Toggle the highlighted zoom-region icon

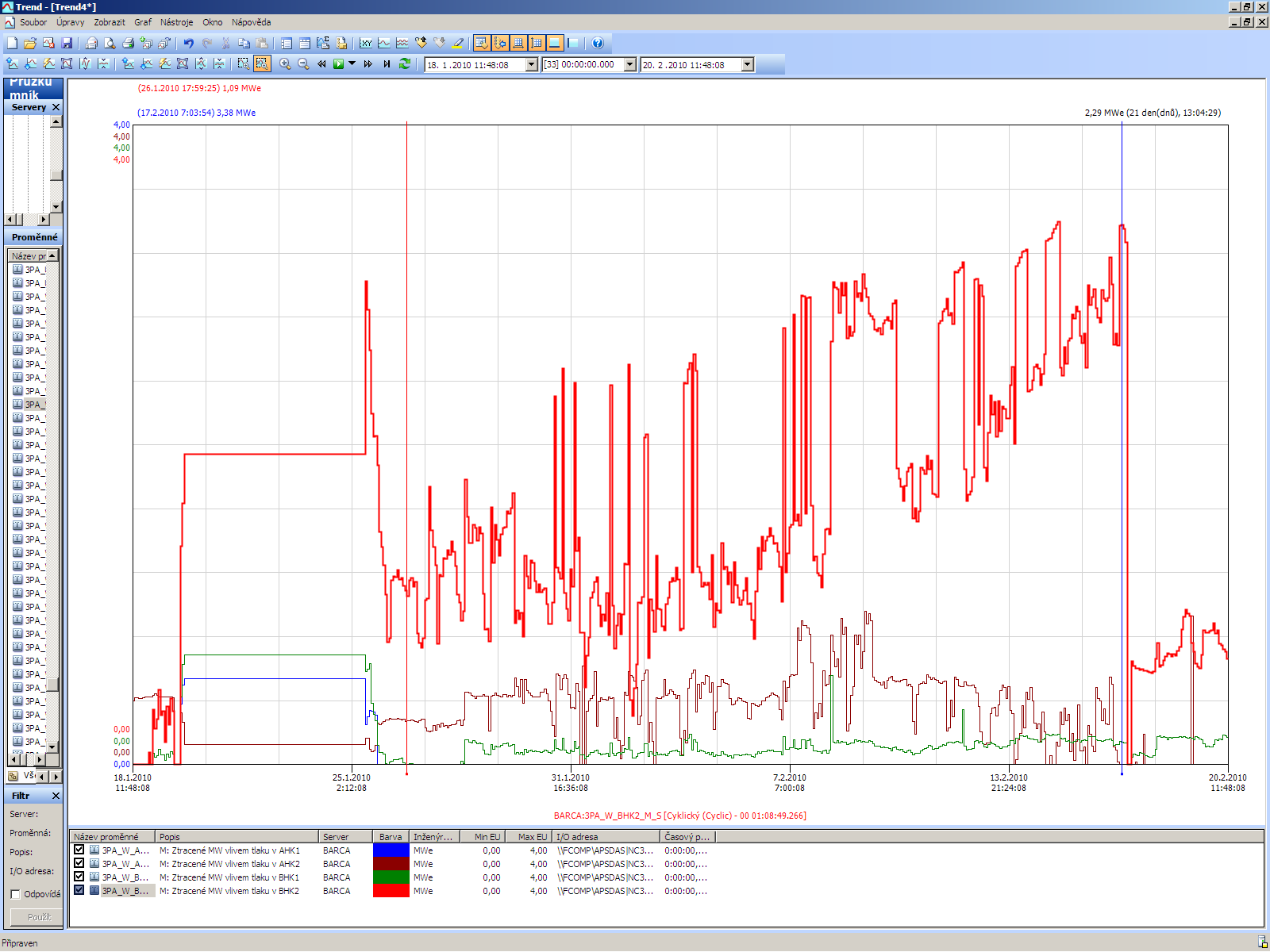pos(262,64)
